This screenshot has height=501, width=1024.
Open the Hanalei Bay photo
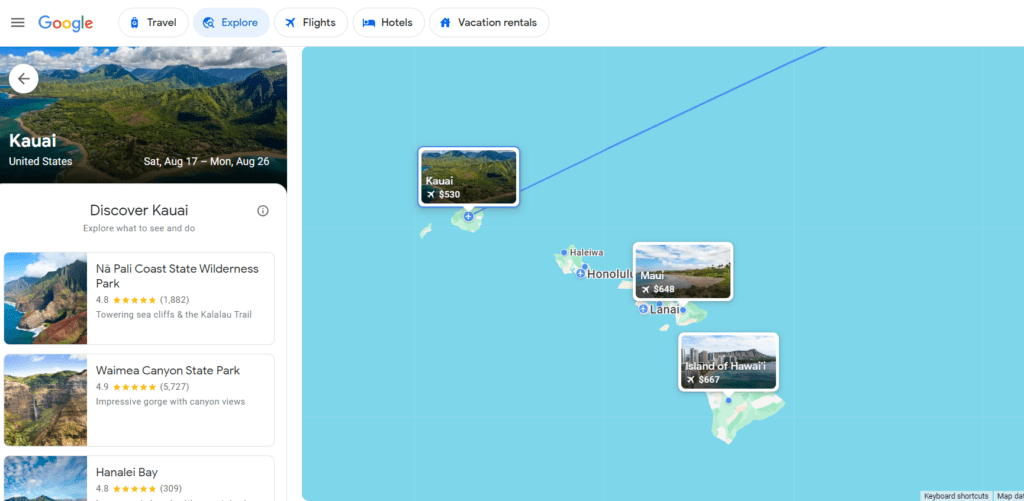click(46, 478)
